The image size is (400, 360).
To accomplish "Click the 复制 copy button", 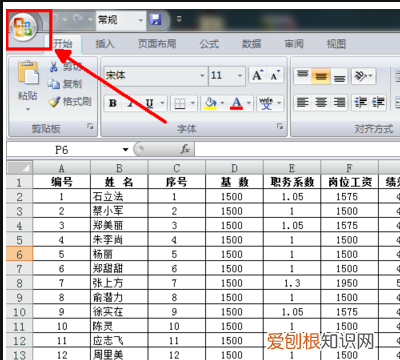I will 65,84.
